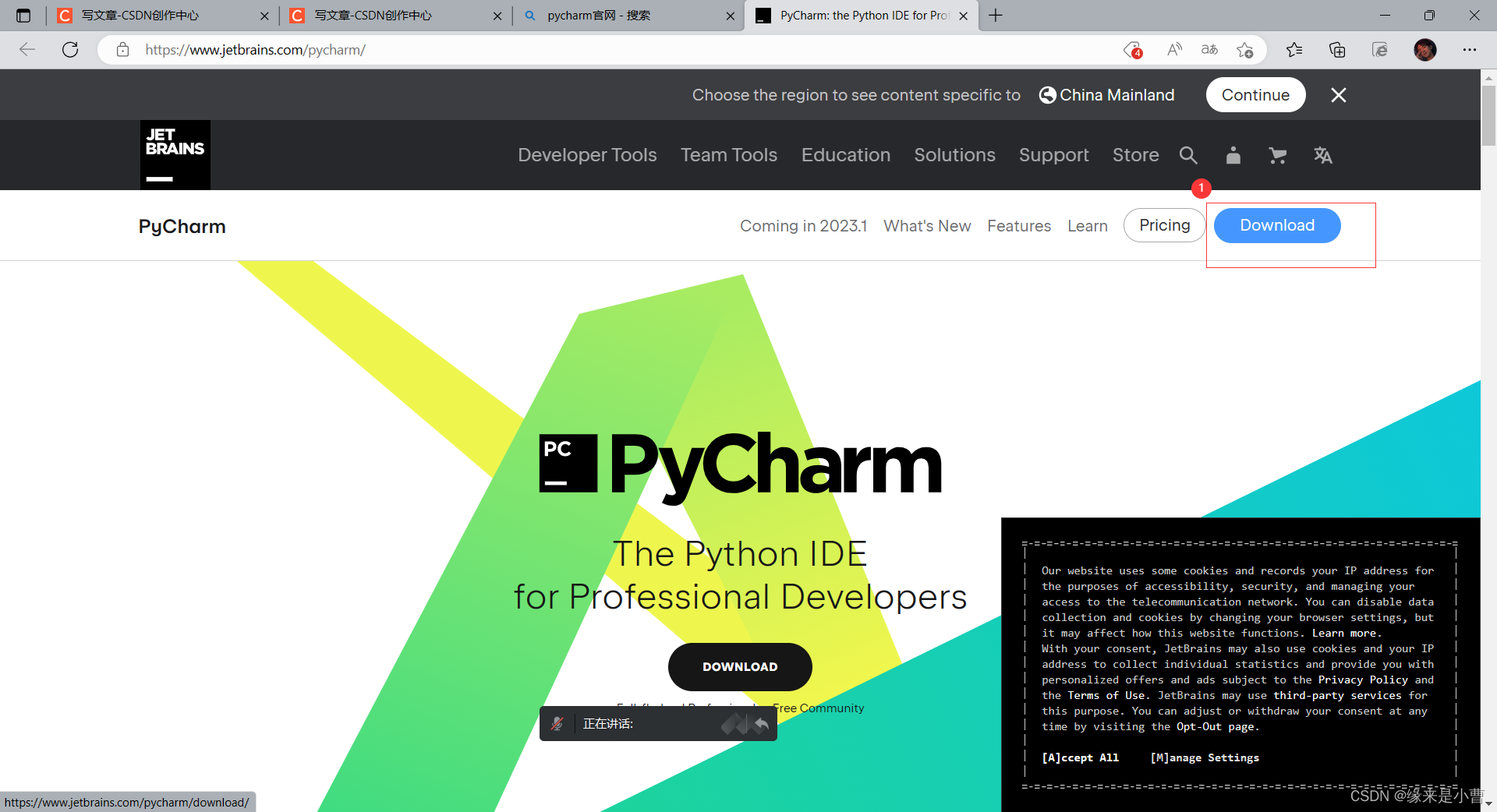Screen dimensions: 1497x812
Task: Open the Settings and more menu
Action: 1469,49
